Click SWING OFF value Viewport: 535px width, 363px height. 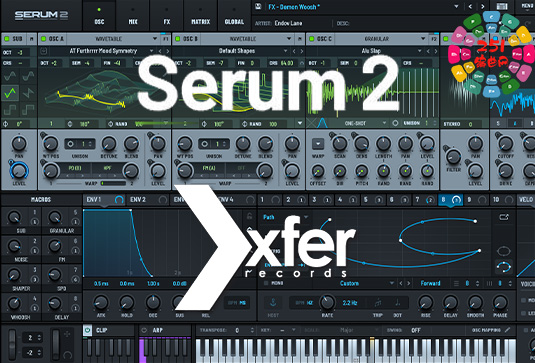click(416, 330)
